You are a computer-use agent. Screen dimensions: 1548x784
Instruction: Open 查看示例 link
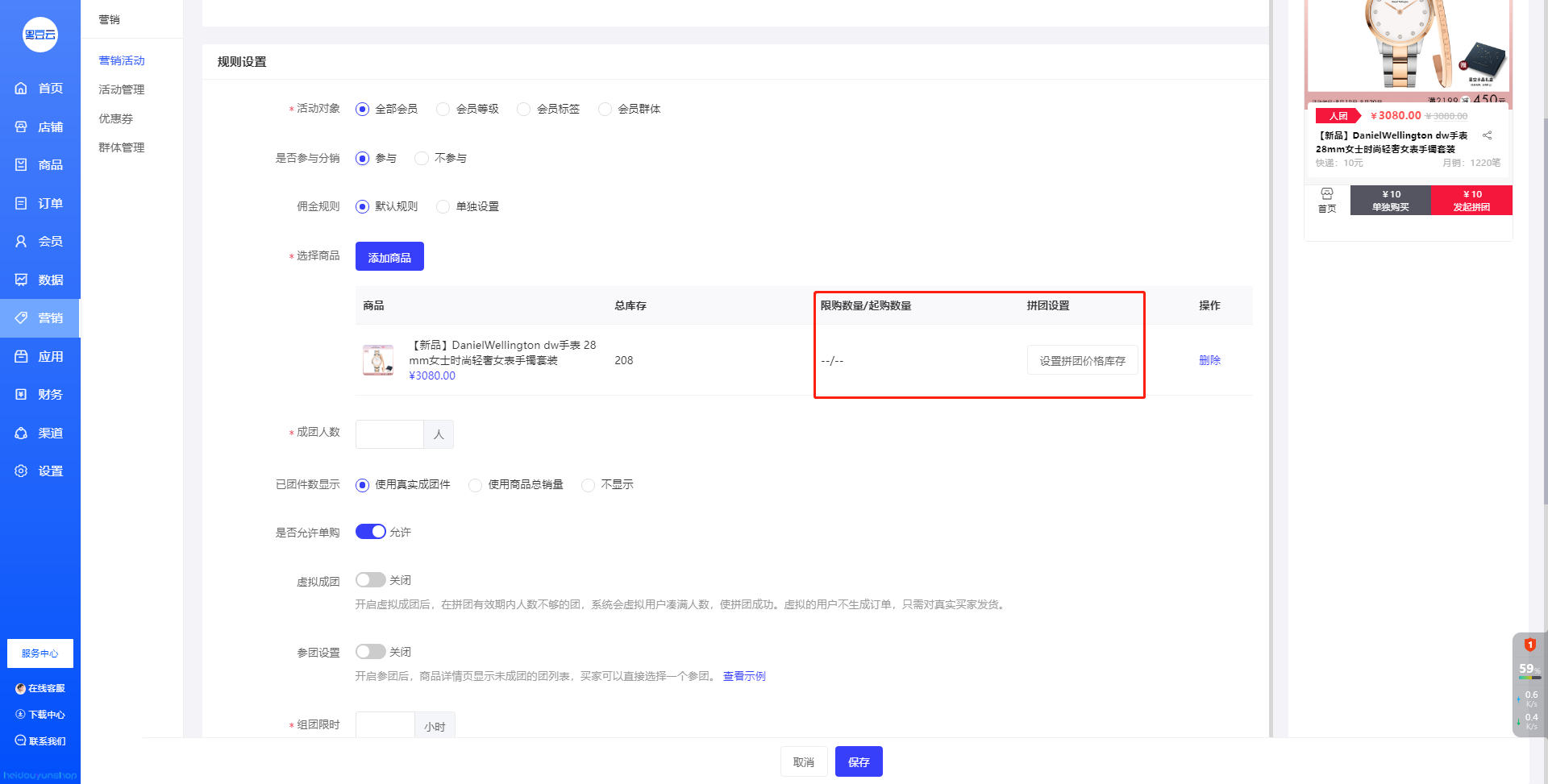(x=744, y=676)
